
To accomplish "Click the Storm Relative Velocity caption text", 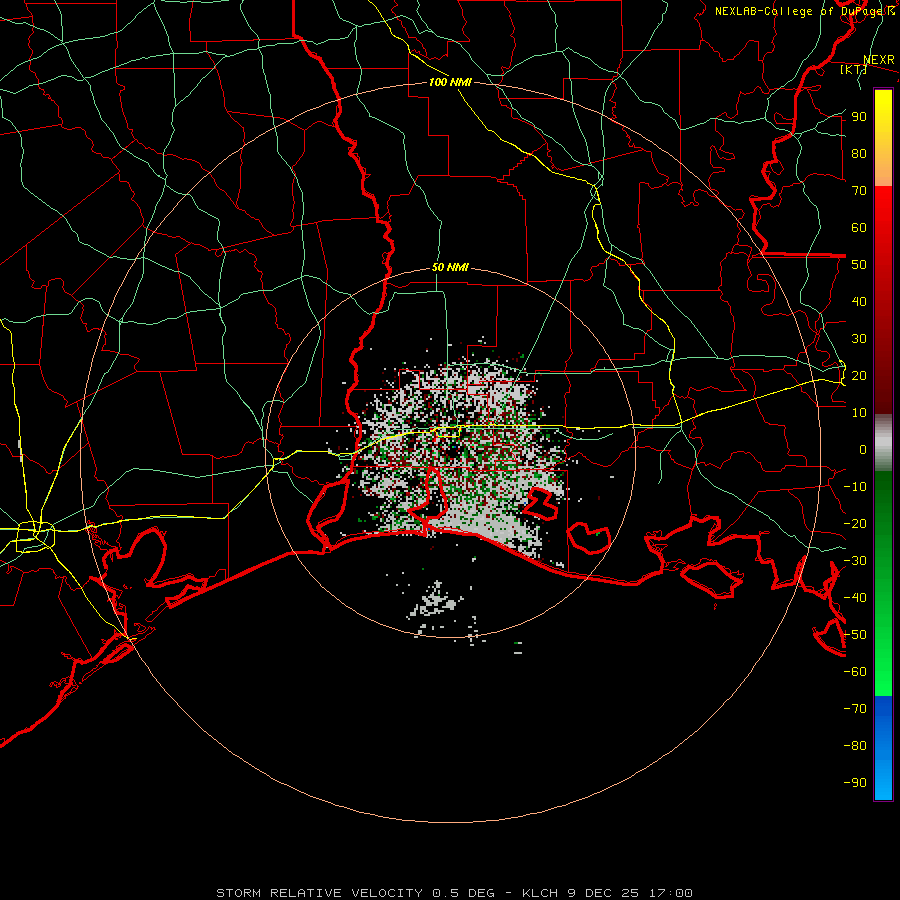I will click(x=454, y=893).
